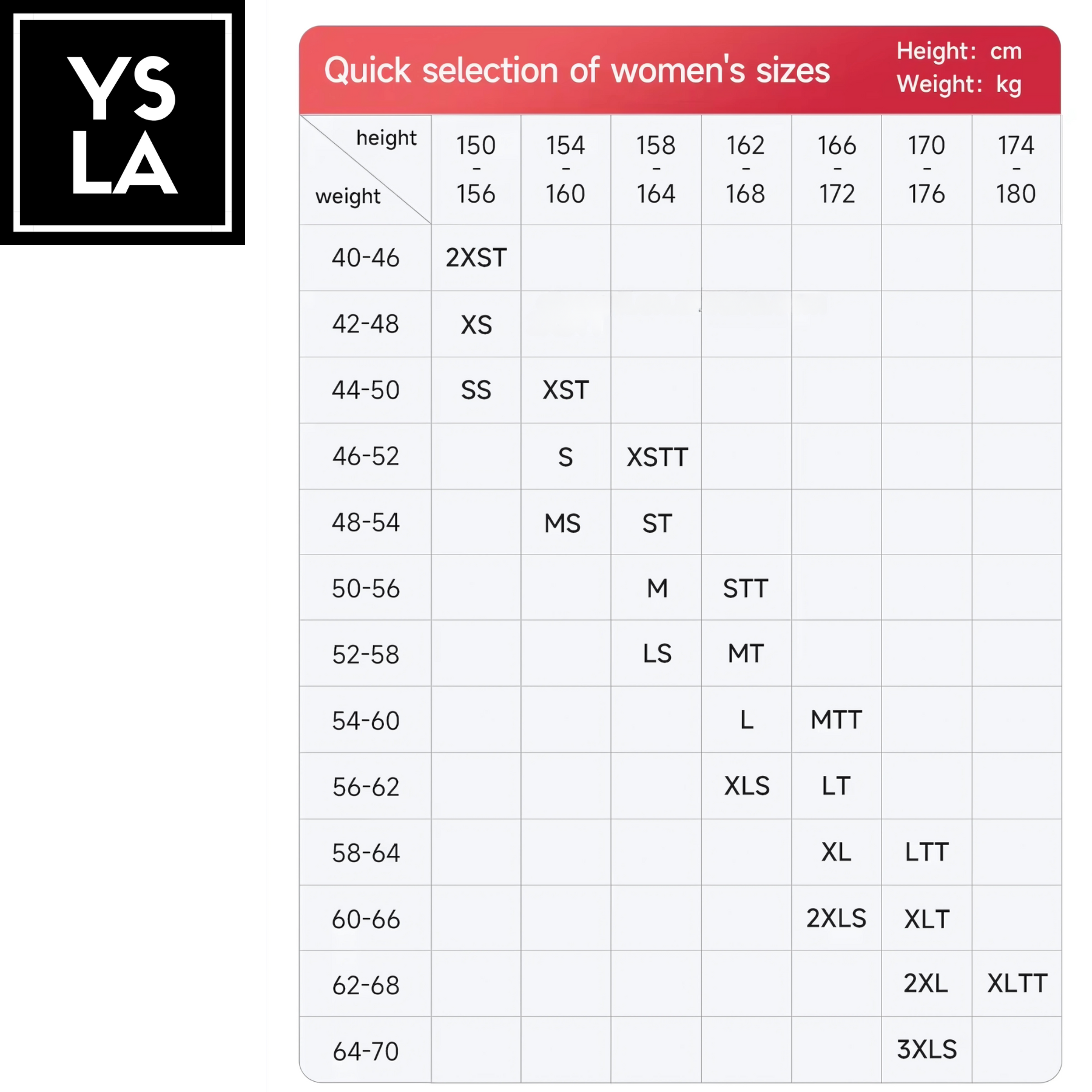Click the MTT size cell
1092x1092 pixels.
coord(837,720)
